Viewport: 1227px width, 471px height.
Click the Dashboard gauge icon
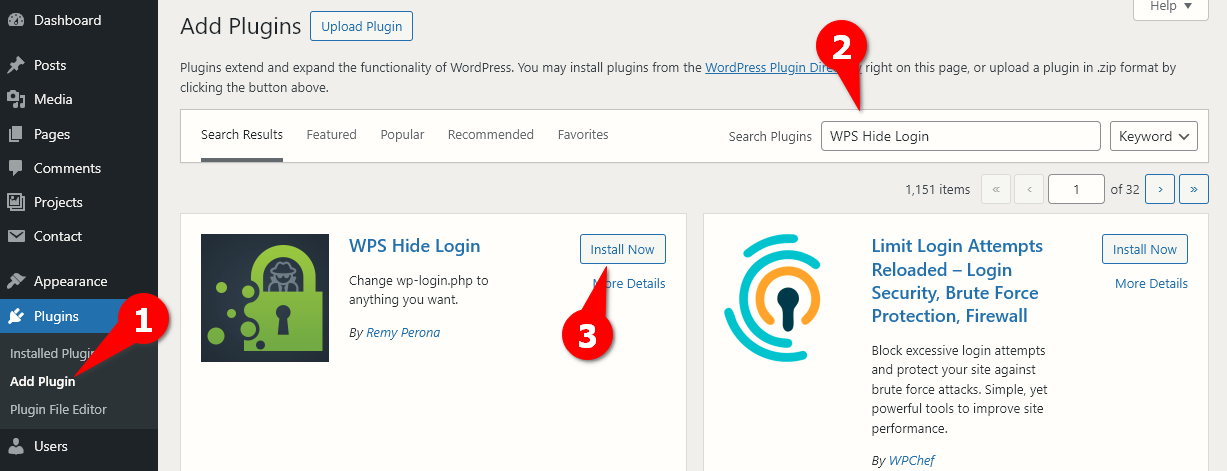coord(16,20)
